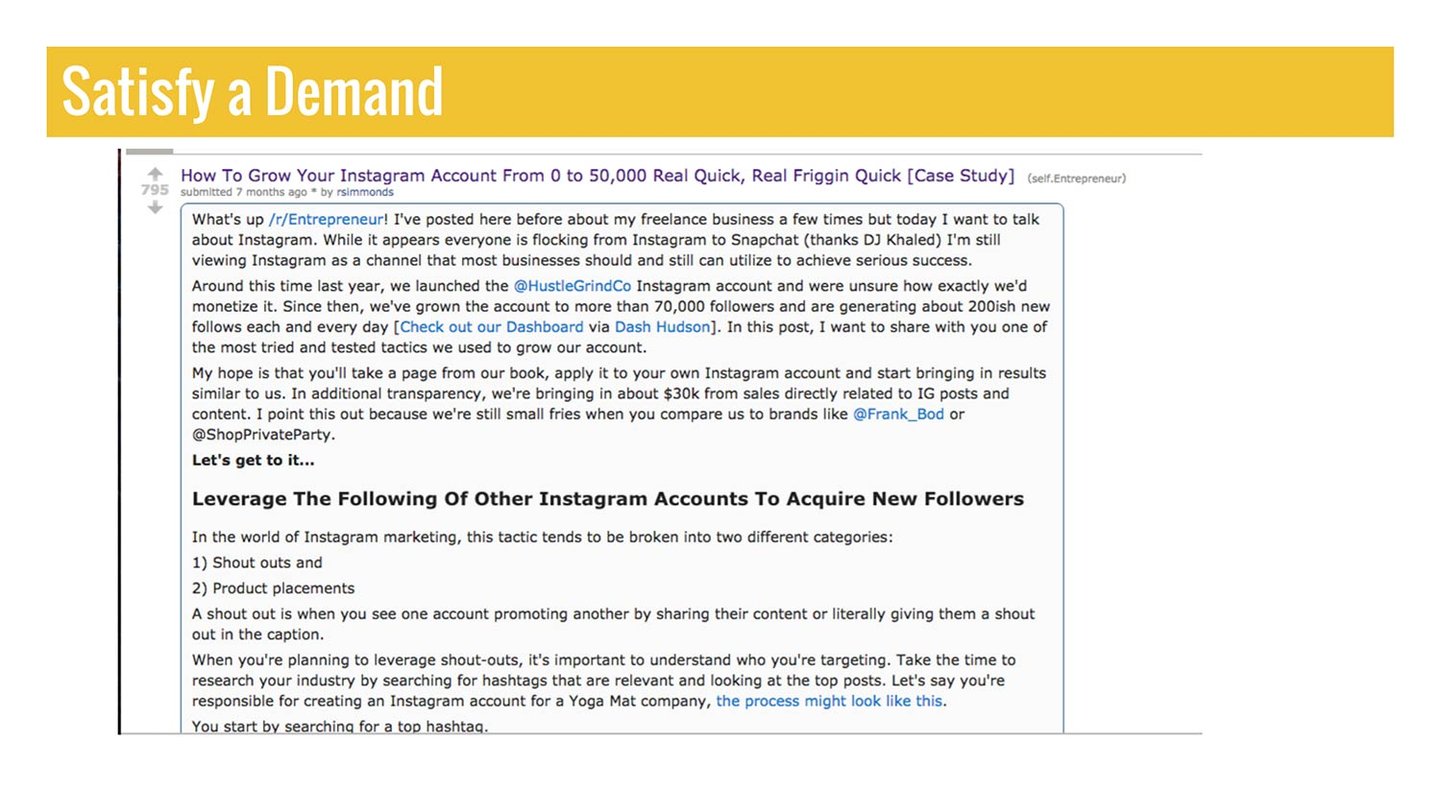Open the @HustleGrindCo Instagram link

pos(572,286)
